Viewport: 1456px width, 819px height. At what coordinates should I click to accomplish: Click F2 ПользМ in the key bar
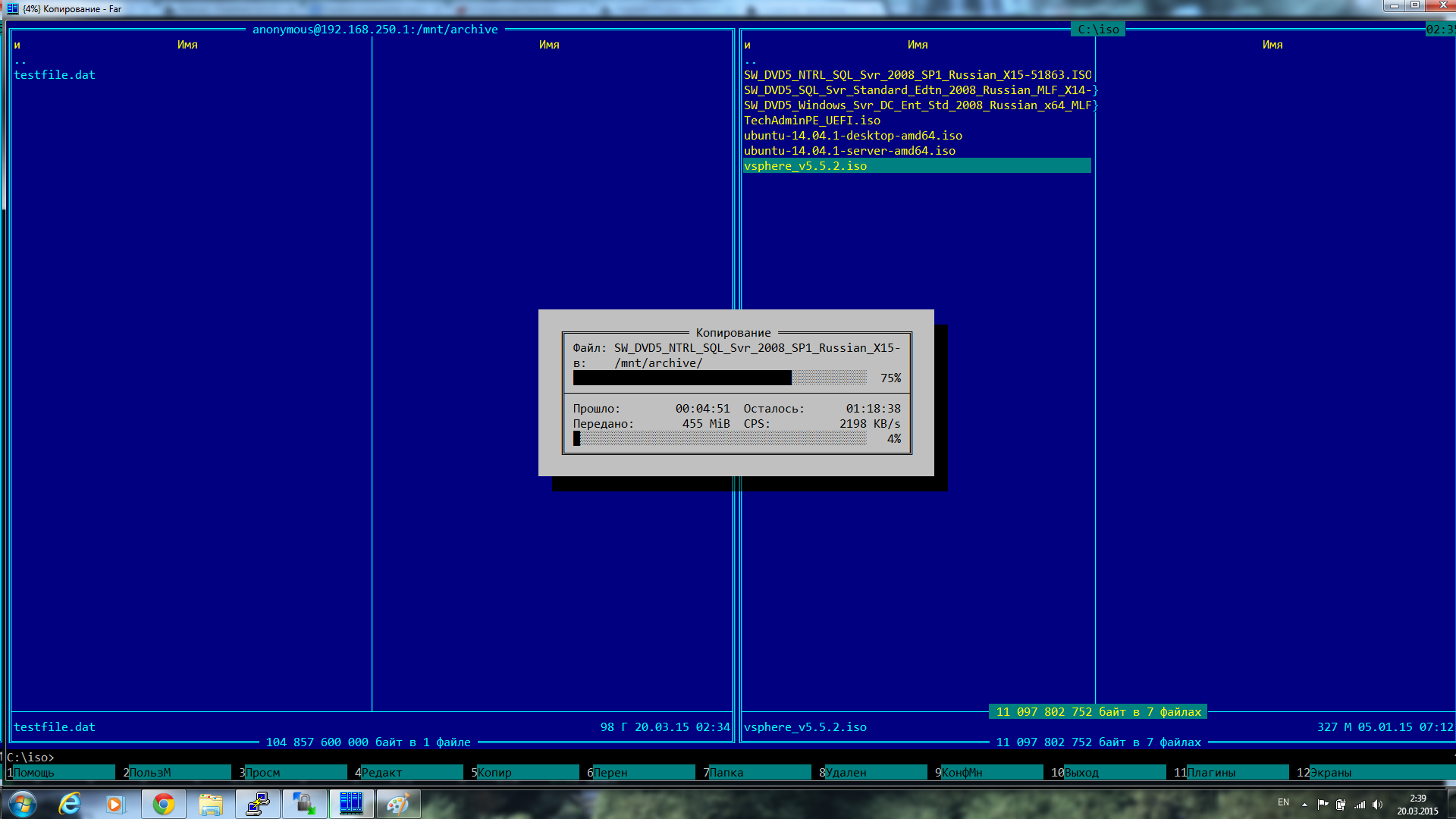tap(177, 772)
